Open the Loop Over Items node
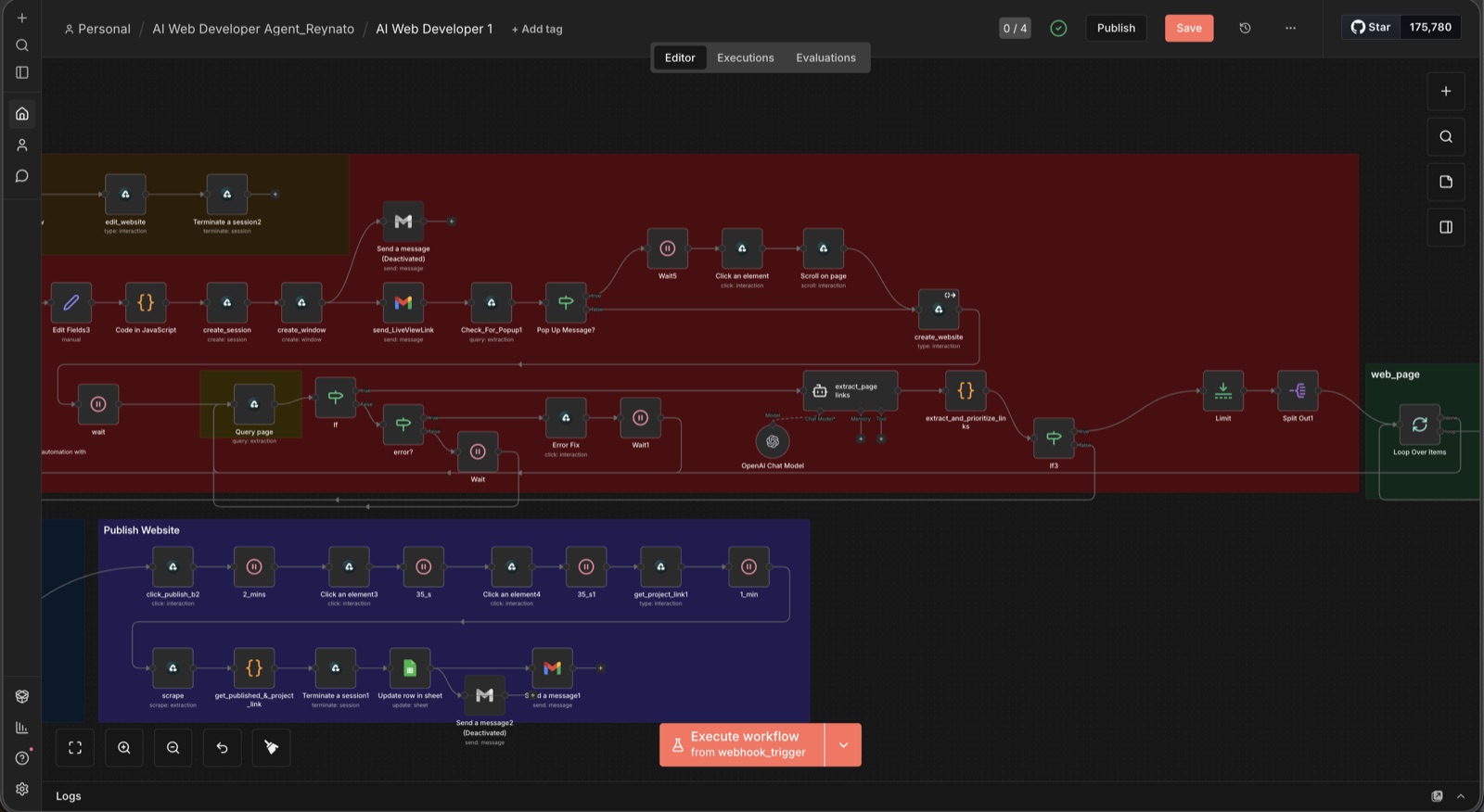The height and width of the screenshot is (812, 1484). (1420, 425)
